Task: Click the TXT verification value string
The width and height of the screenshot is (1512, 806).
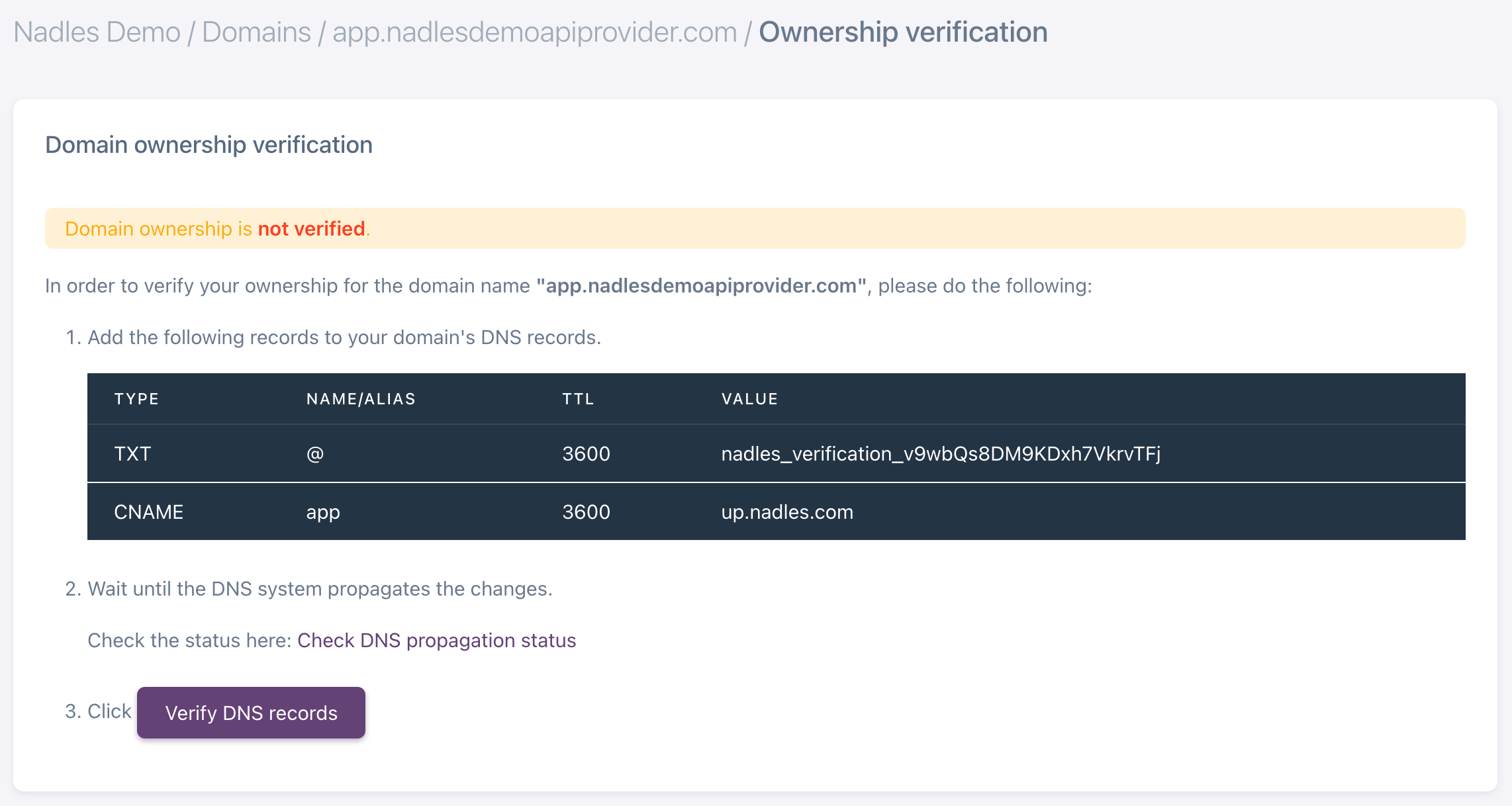Action: (x=940, y=454)
